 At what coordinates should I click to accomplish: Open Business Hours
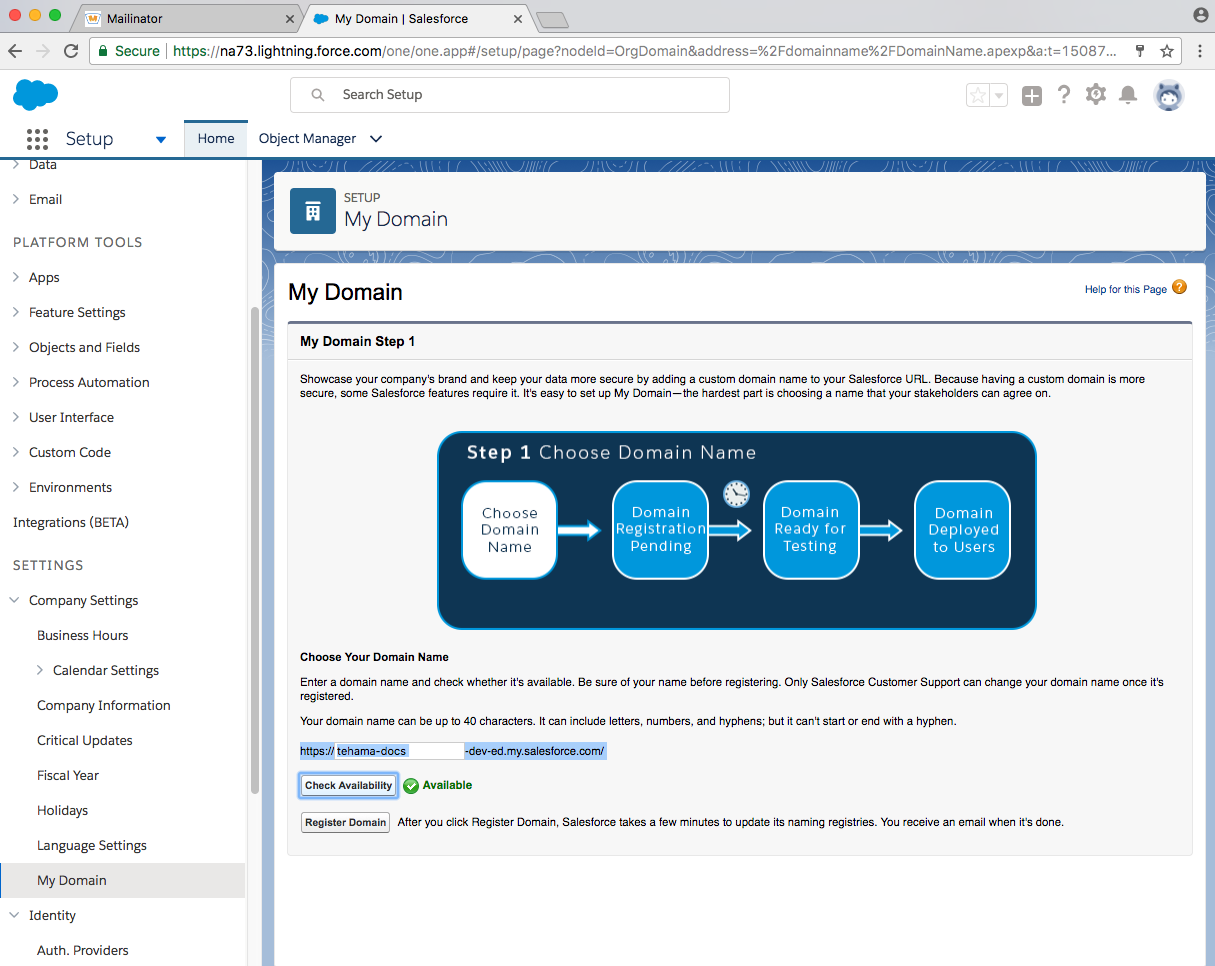[83, 636]
